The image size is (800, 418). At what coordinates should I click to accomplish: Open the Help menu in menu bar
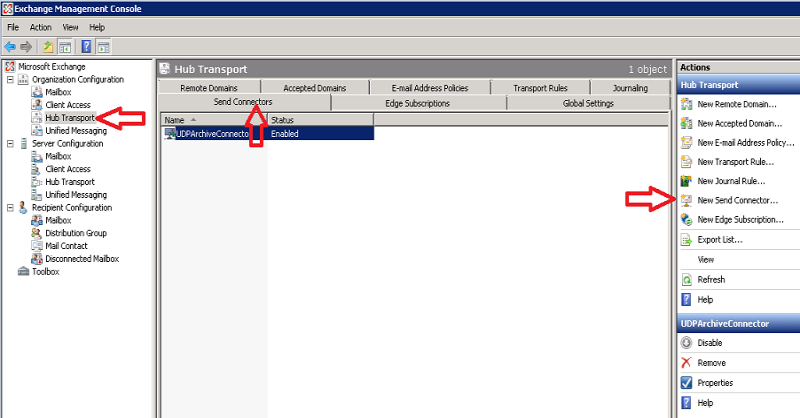coord(97,28)
